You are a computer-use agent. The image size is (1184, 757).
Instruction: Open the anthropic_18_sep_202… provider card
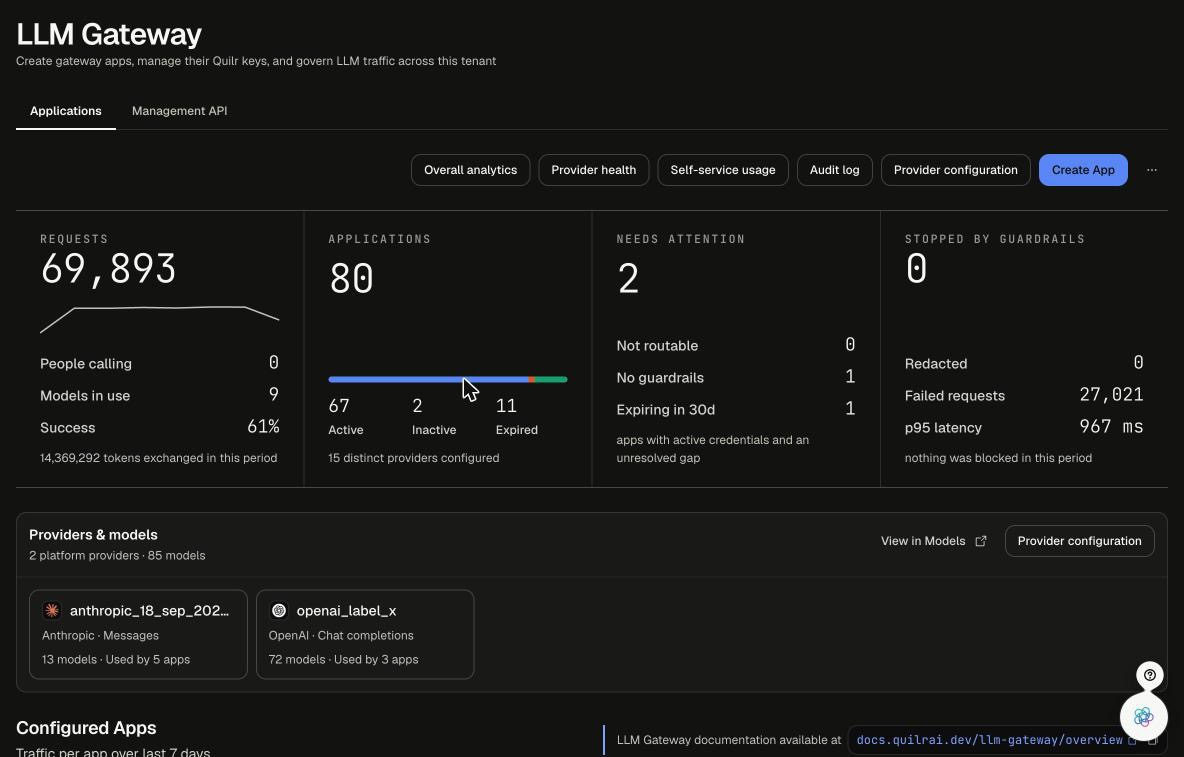point(138,635)
